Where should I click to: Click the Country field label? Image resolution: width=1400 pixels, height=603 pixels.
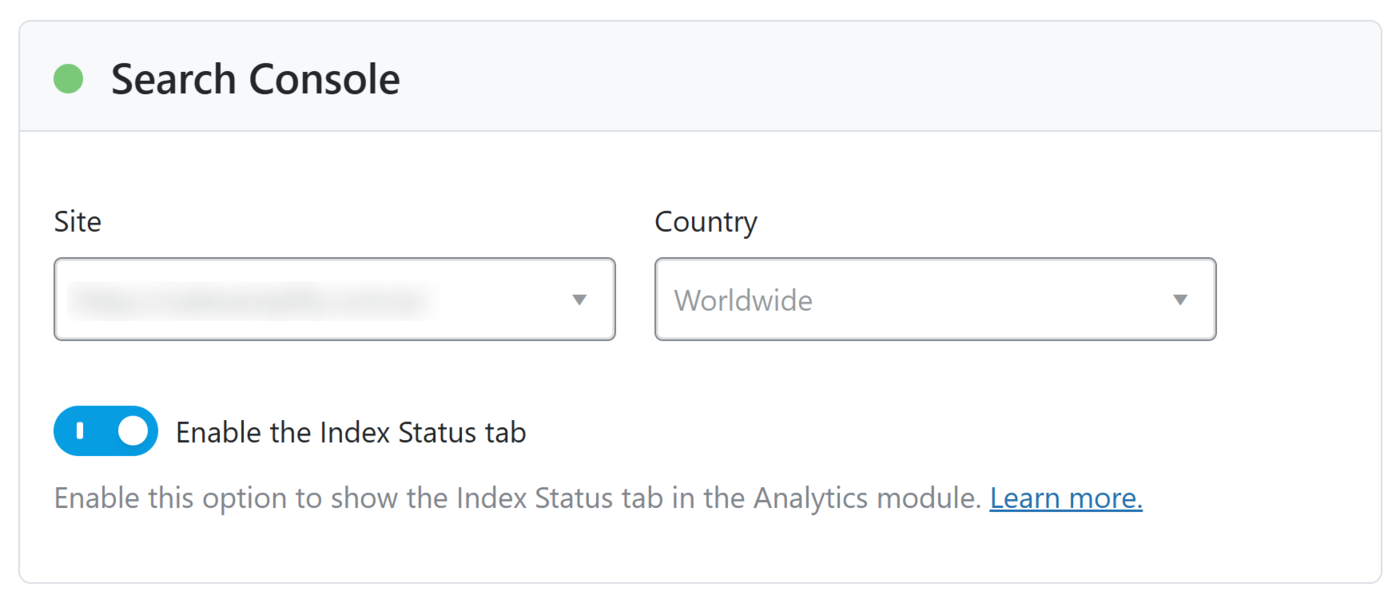[x=706, y=221]
